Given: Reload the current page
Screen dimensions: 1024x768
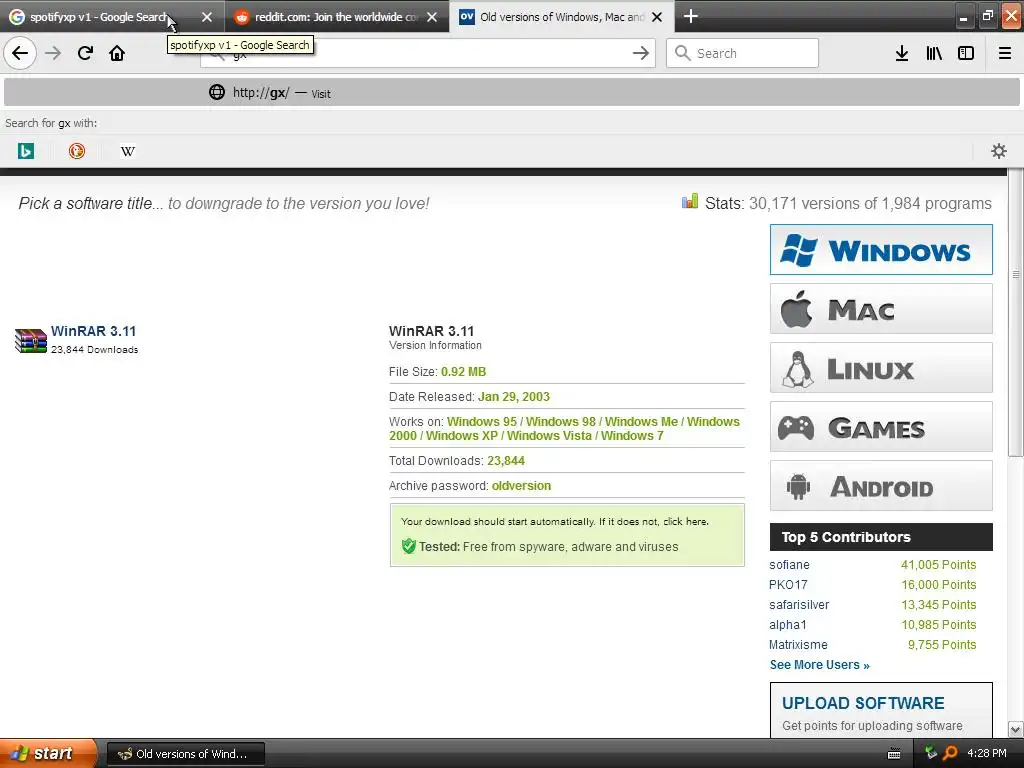Looking at the screenshot, I should point(85,53).
